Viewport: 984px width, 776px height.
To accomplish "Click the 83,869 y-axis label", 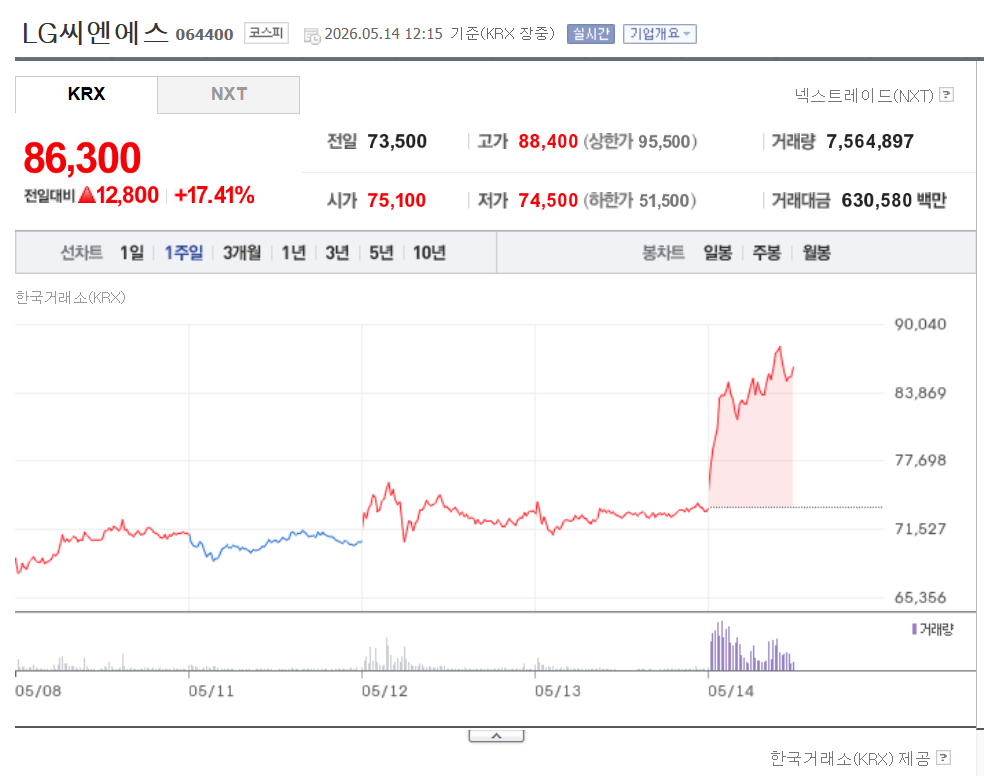I will point(920,393).
